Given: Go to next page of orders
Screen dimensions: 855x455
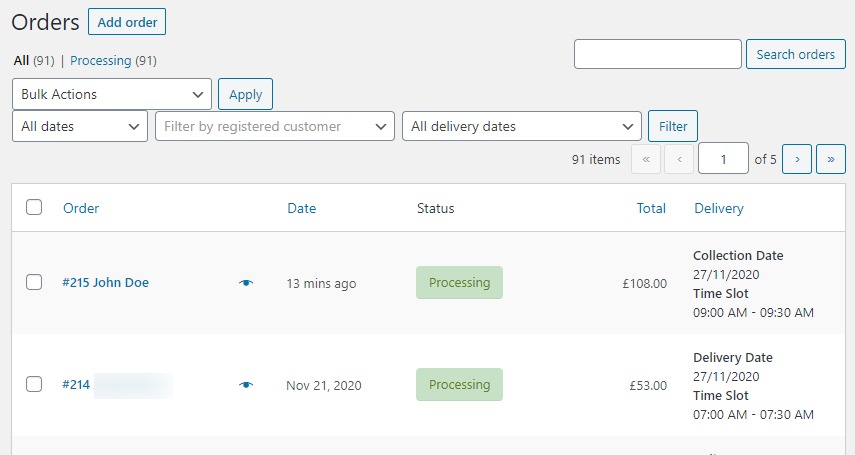Looking at the screenshot, I should [796, 159].
